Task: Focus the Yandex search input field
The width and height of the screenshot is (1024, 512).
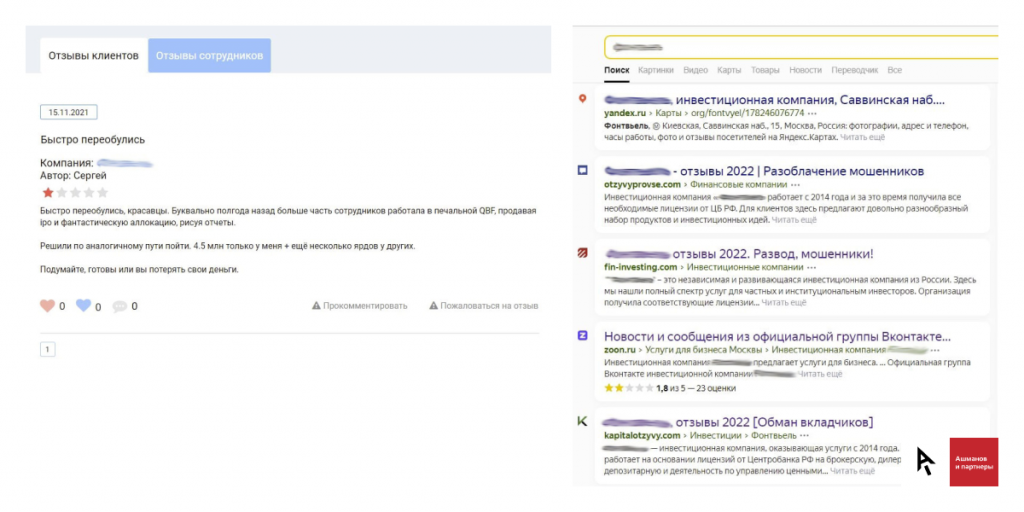Action: pyautogui.click(x=801, y=47)
